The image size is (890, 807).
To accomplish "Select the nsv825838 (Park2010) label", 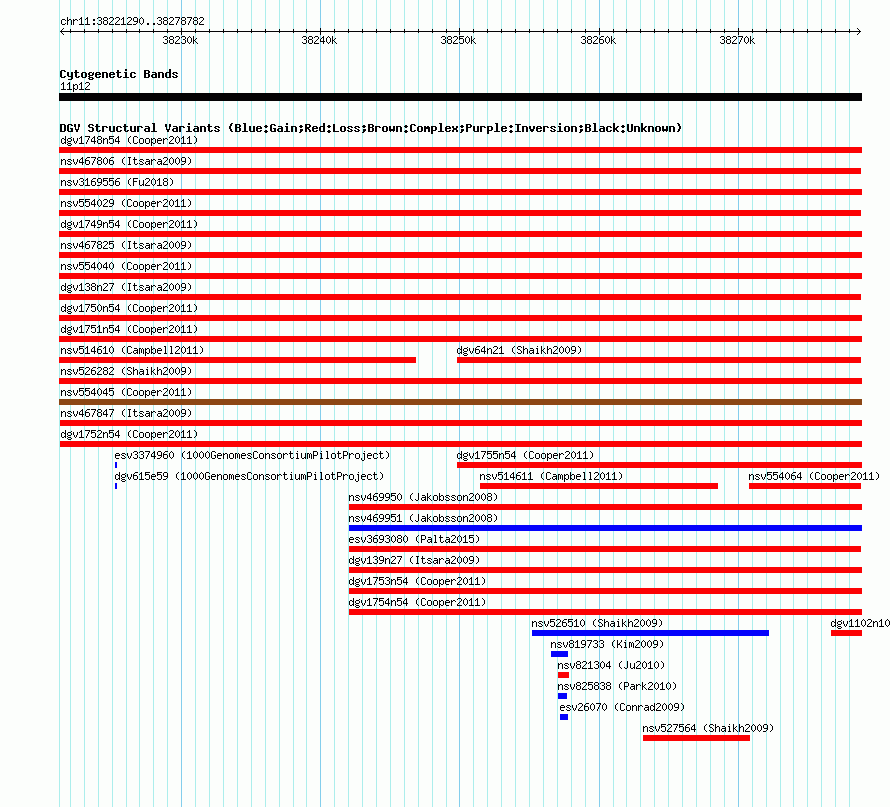I will (x=617, y=686).
